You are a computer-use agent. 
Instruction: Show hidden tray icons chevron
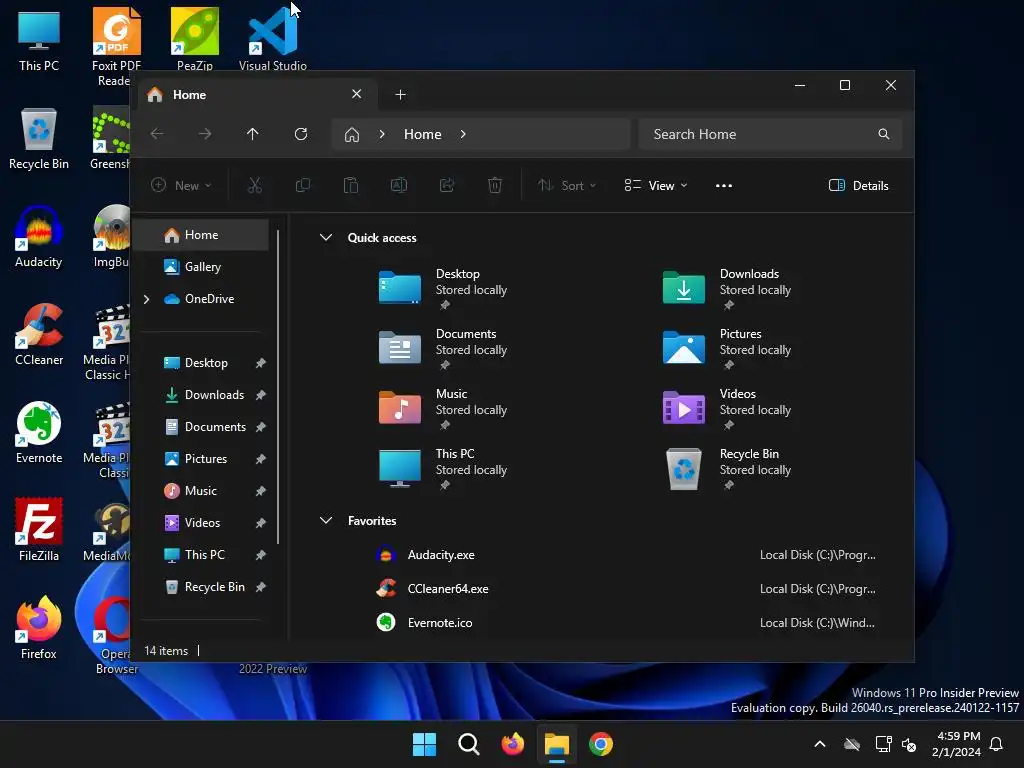point(820,744)
